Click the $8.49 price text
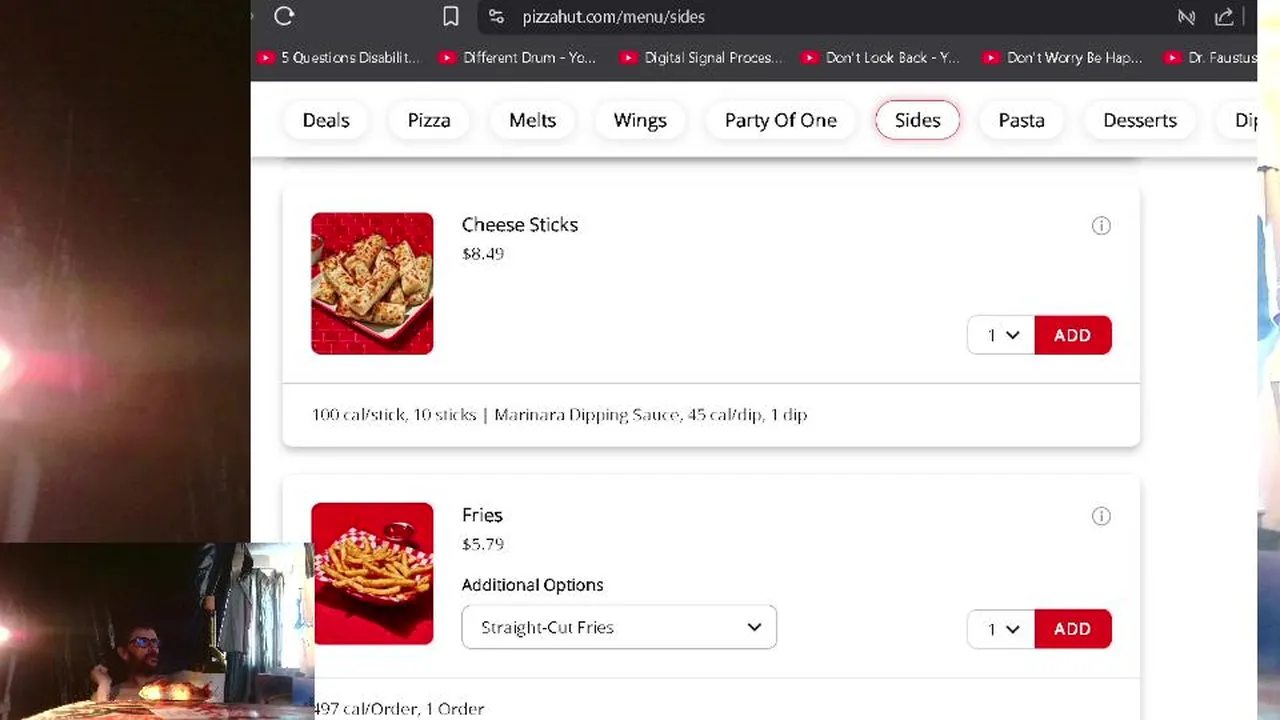The width and height of the screenshot is (1280, 720). point(483,254)
